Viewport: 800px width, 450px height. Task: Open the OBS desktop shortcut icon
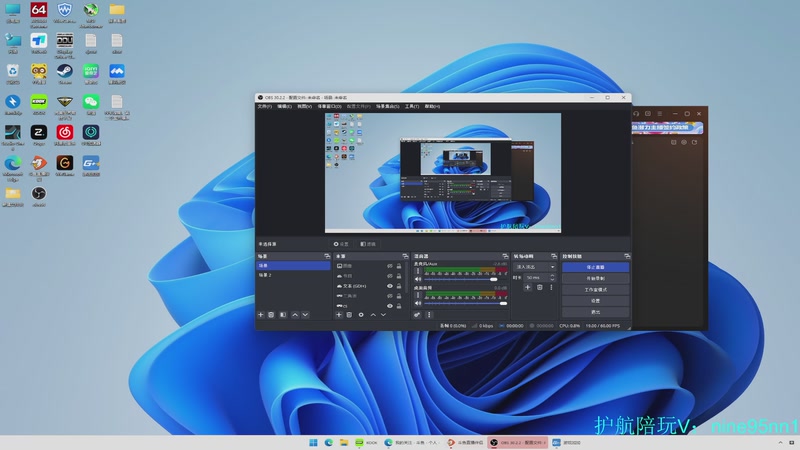pos(39,196)
